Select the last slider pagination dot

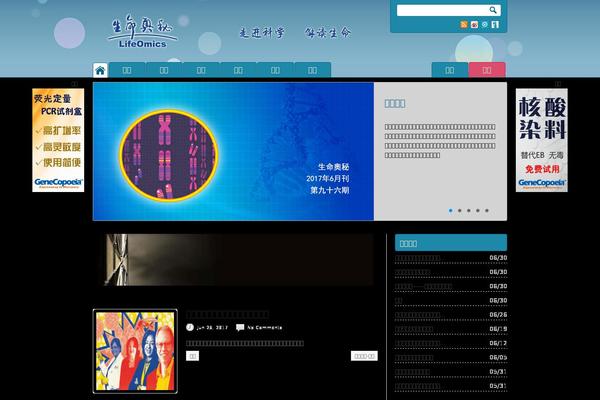tap(487, 210)
